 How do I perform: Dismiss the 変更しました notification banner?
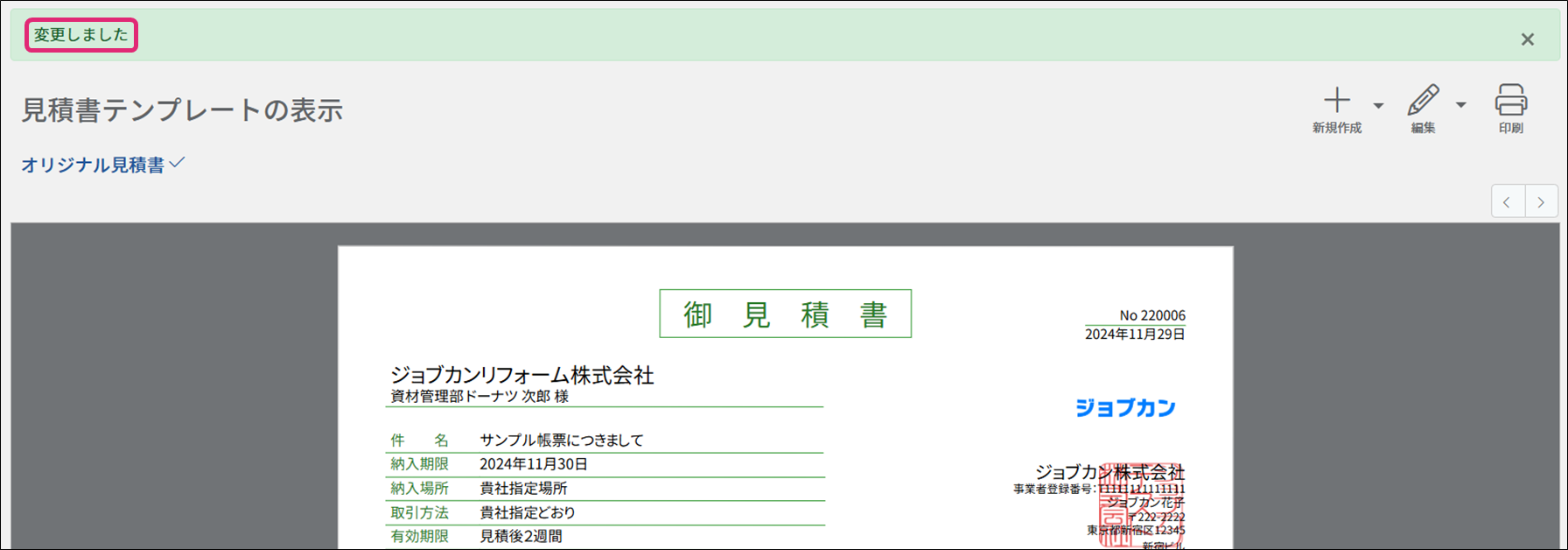(1527, 39)
